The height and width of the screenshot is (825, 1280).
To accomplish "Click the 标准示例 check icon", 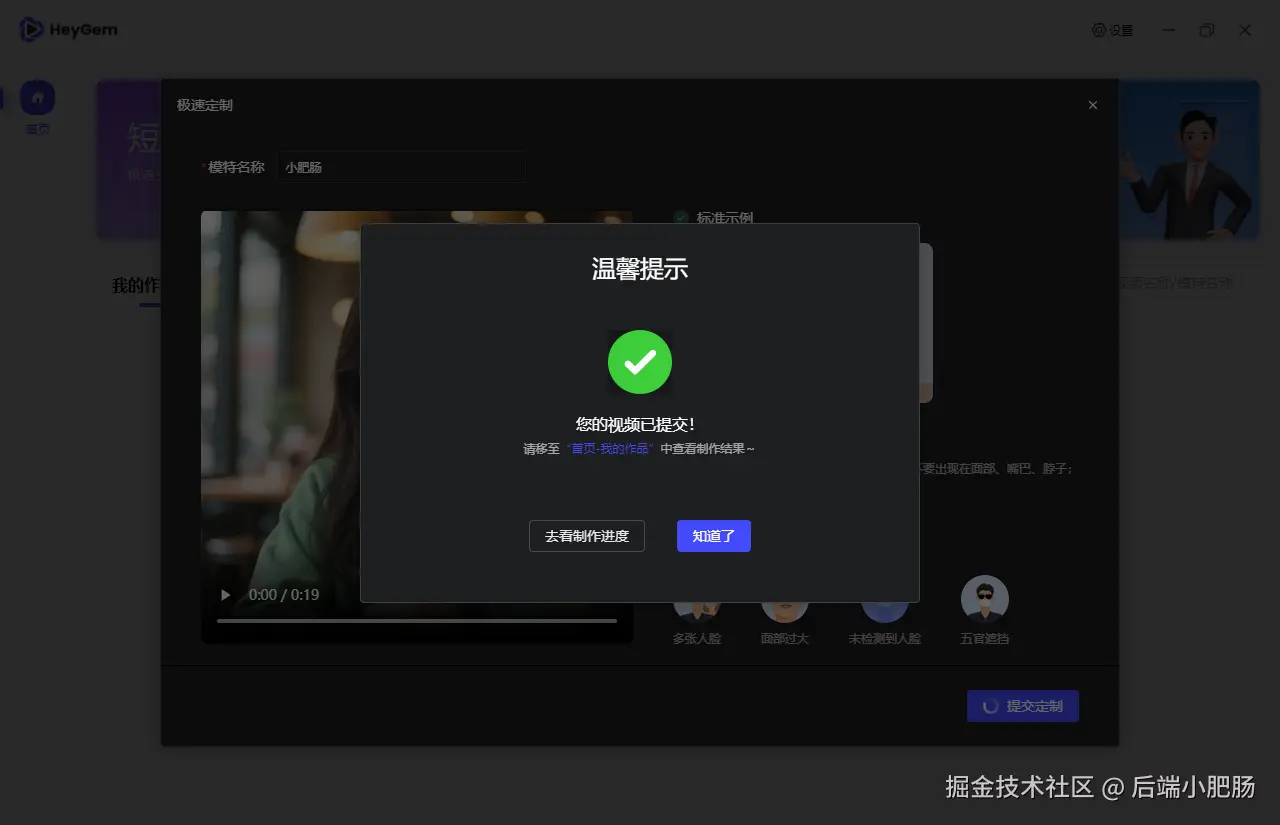I will [x=681, y=217].
